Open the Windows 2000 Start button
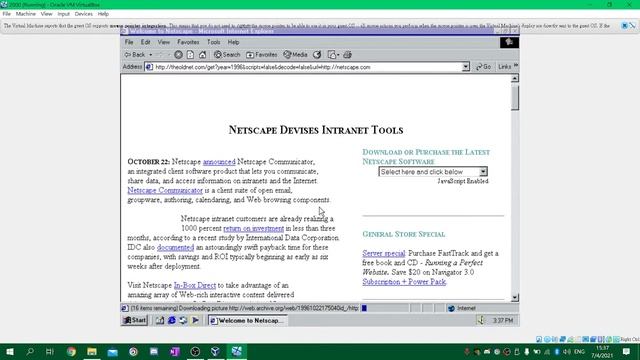 [135, 320]
